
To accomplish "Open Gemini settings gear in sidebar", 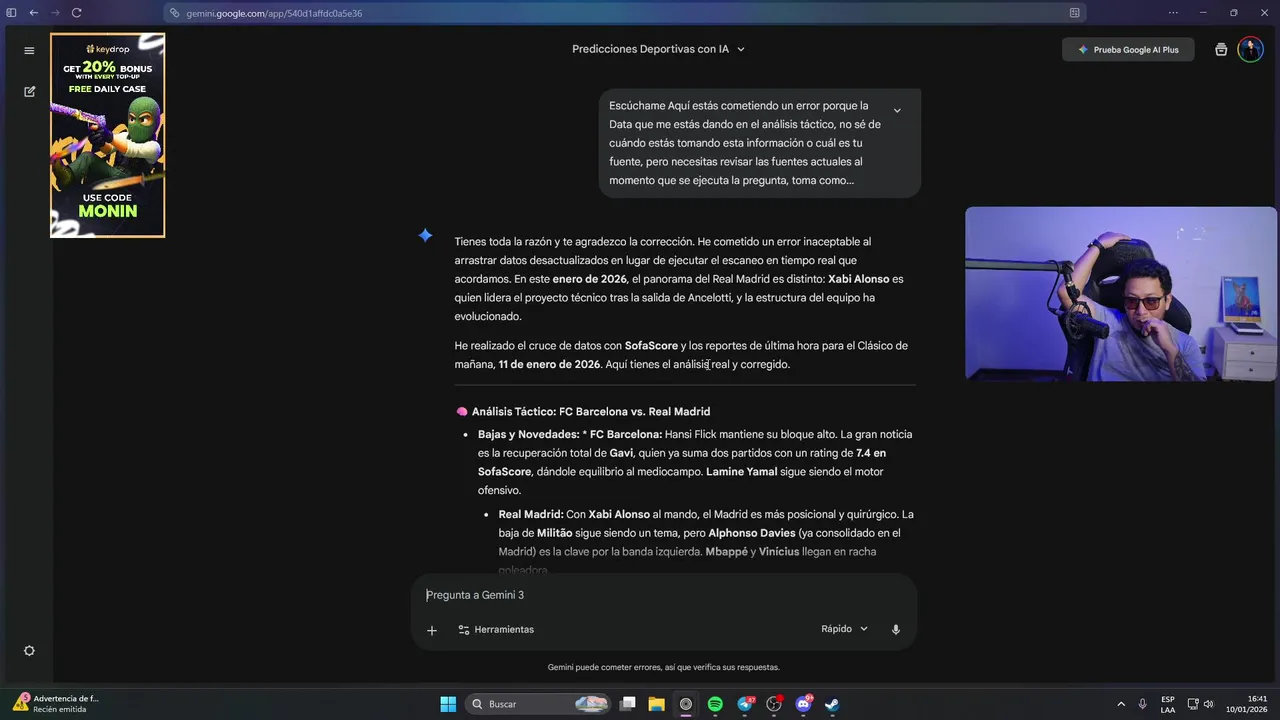I will pos(29,651).
